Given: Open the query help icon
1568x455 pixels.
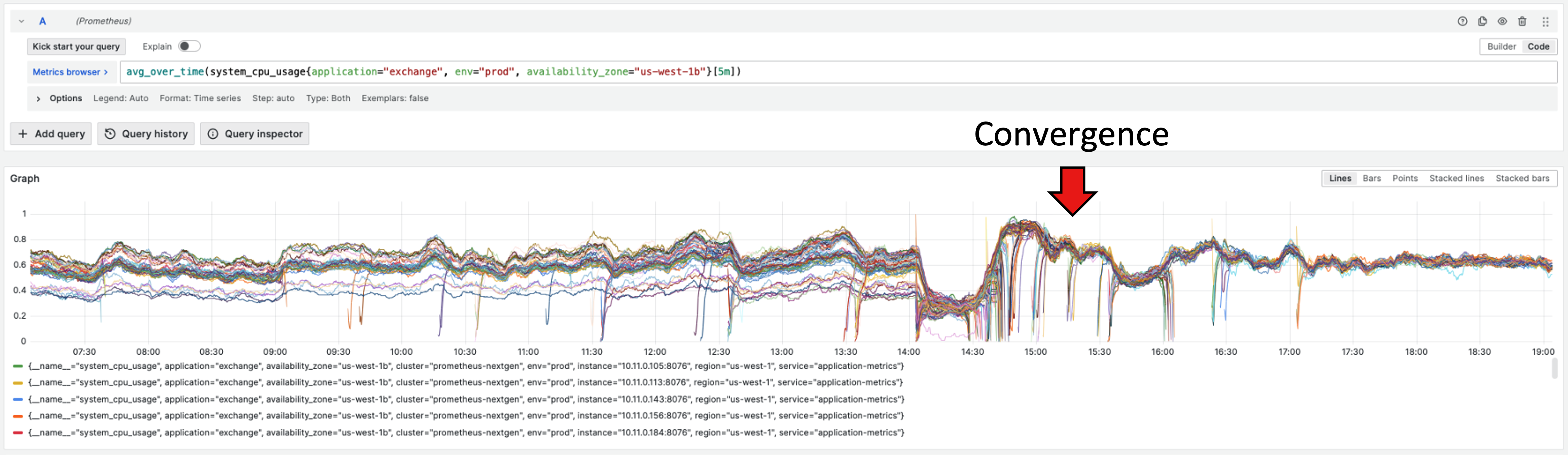Looking at the screenshot, I should [1462, 21].
